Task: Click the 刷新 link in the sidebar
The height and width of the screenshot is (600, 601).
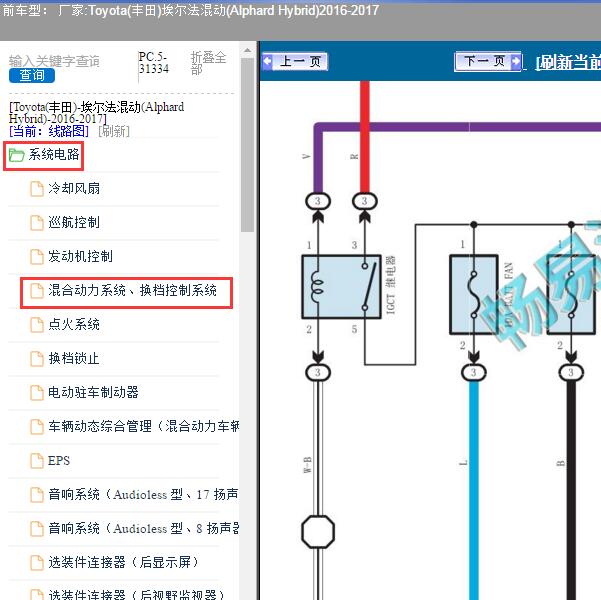Action: [x=114, y=131]
